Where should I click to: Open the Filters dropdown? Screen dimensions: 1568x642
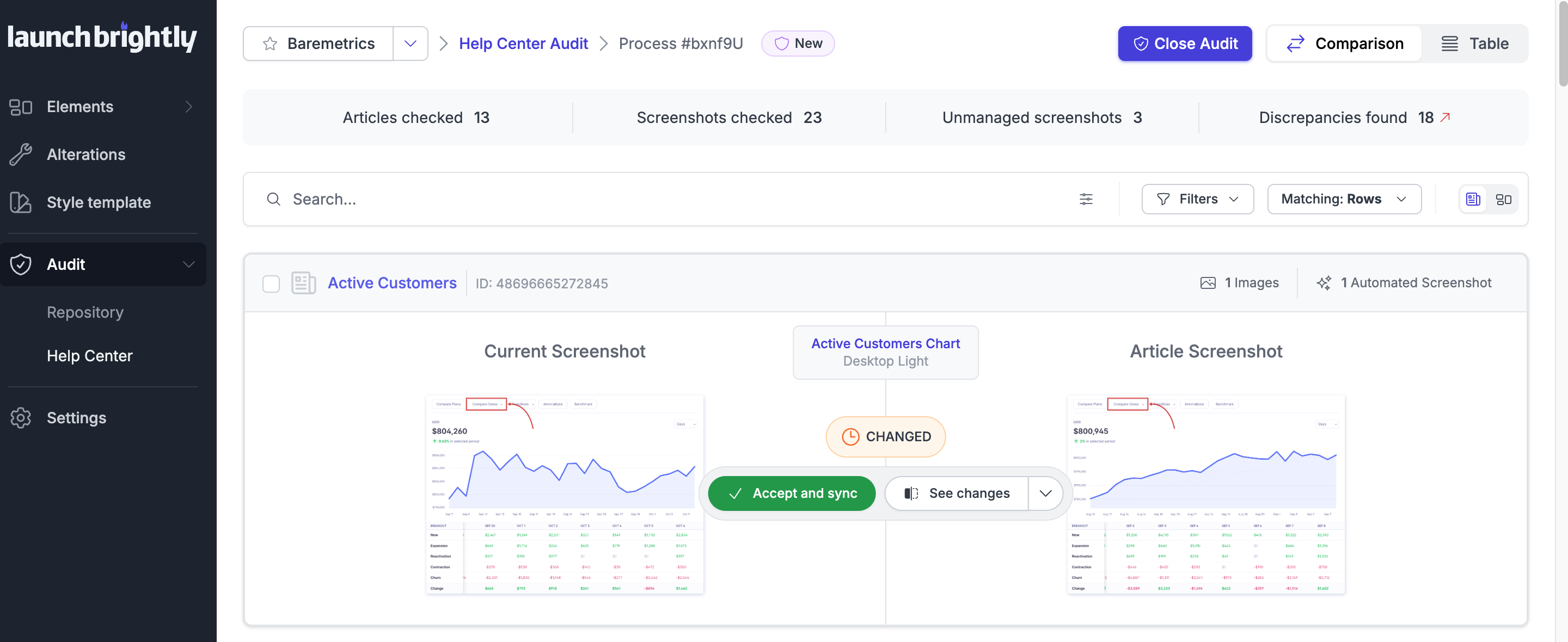1197,199
